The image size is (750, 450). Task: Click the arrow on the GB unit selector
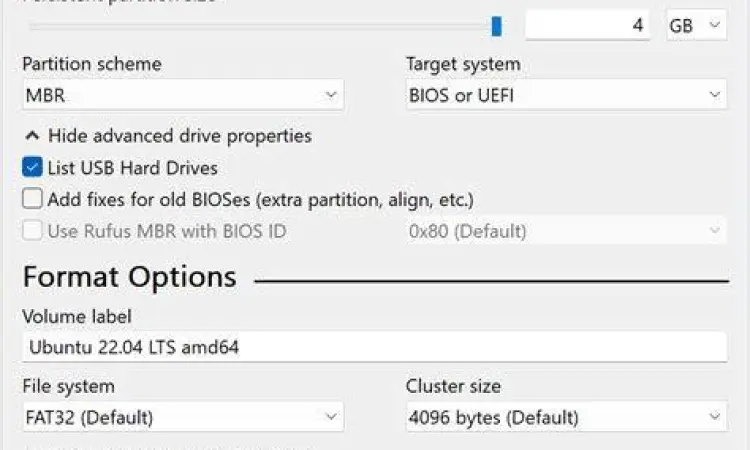714,26
